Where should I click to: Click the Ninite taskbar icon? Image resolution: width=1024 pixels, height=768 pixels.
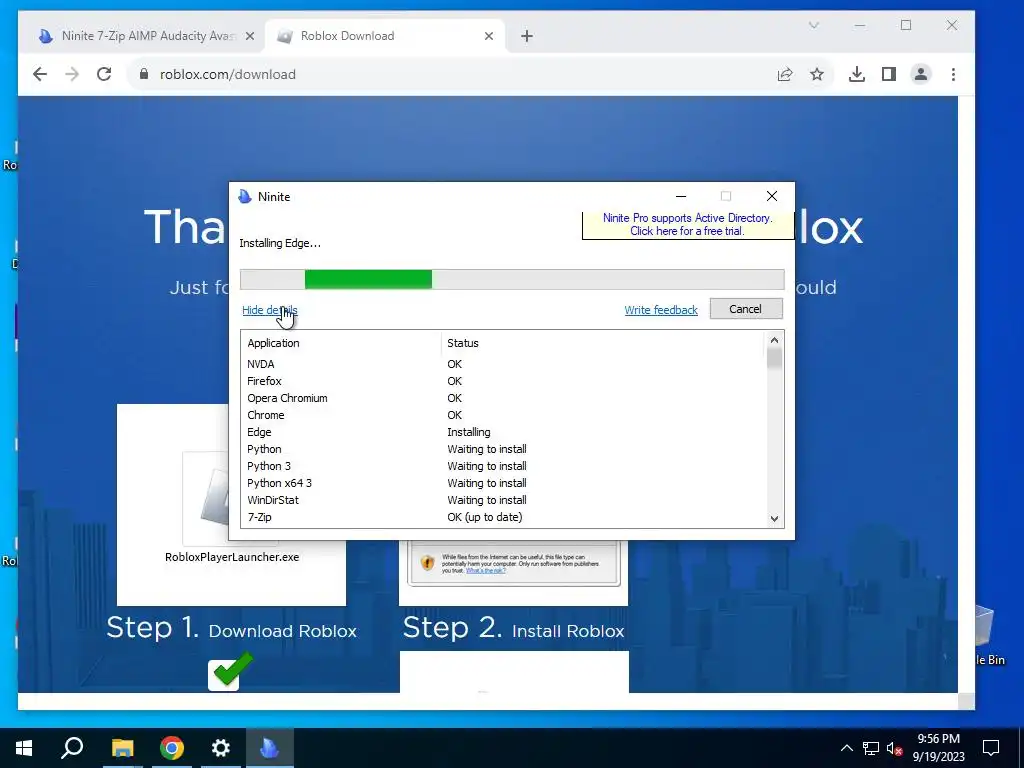pyautogui.click(x=270, y=748)
